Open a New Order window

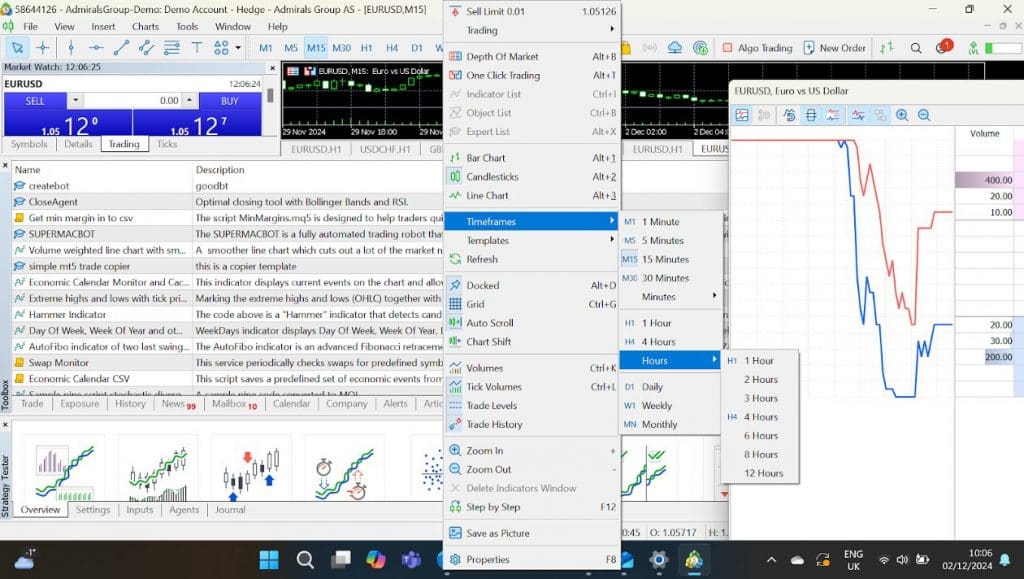point(835,47)
